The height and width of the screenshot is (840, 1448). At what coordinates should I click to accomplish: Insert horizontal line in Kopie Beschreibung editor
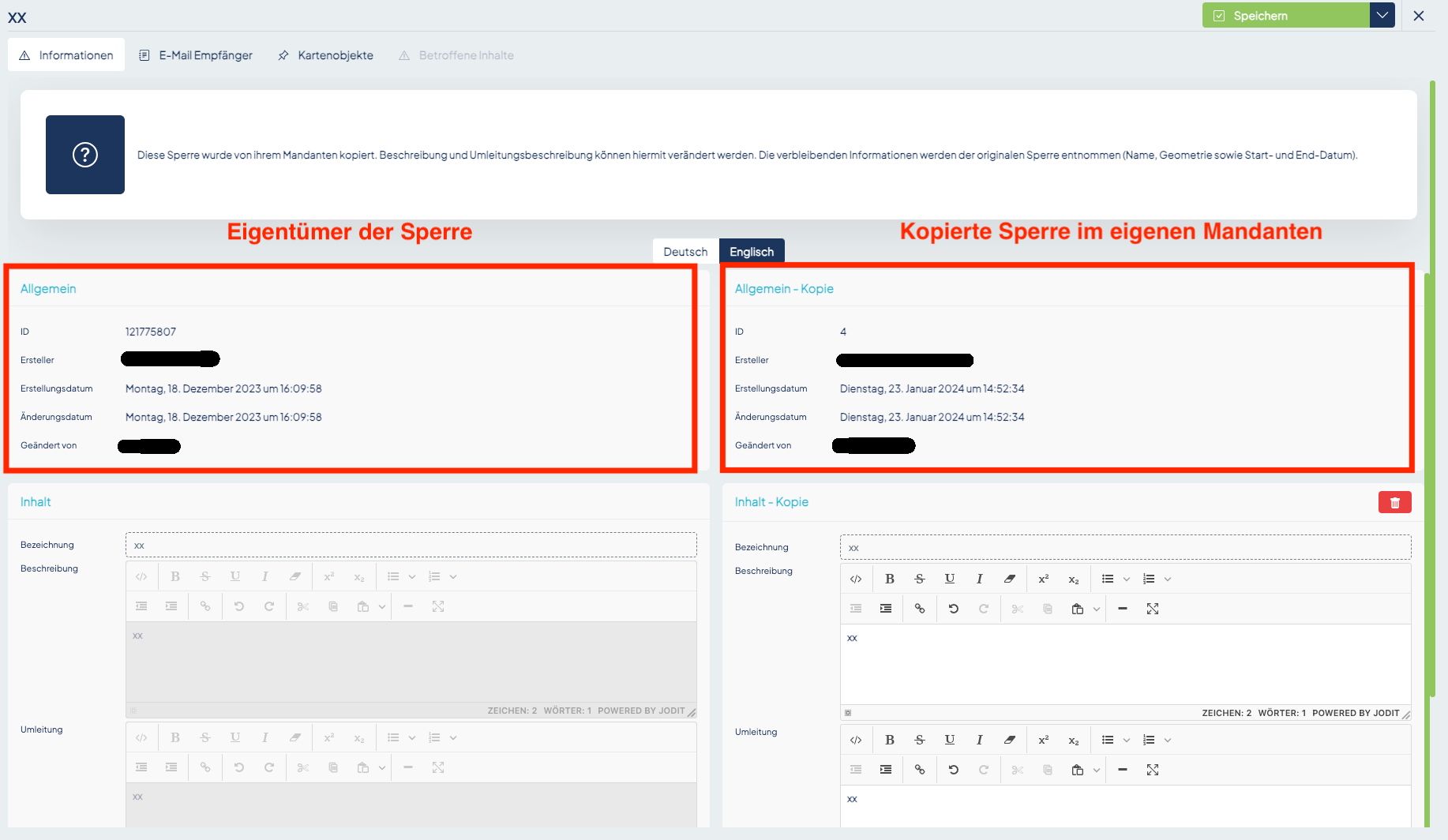1123,609
